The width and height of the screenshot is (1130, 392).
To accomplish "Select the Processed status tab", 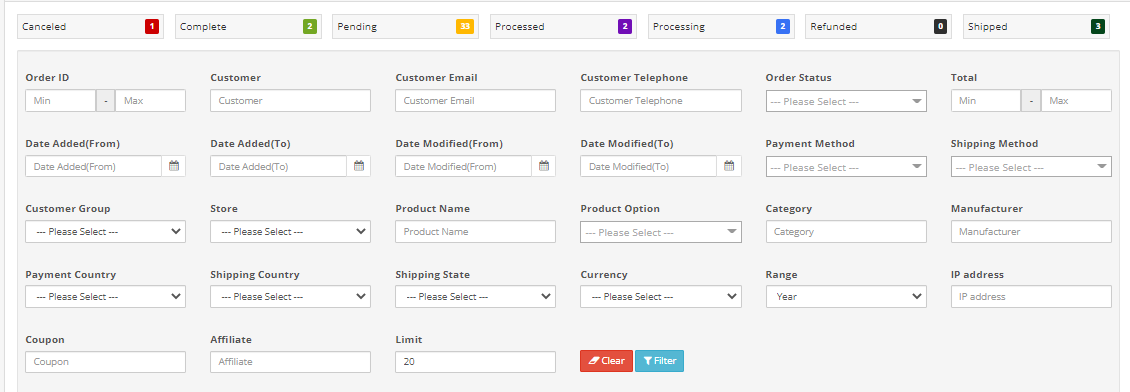I will point(564,27).
